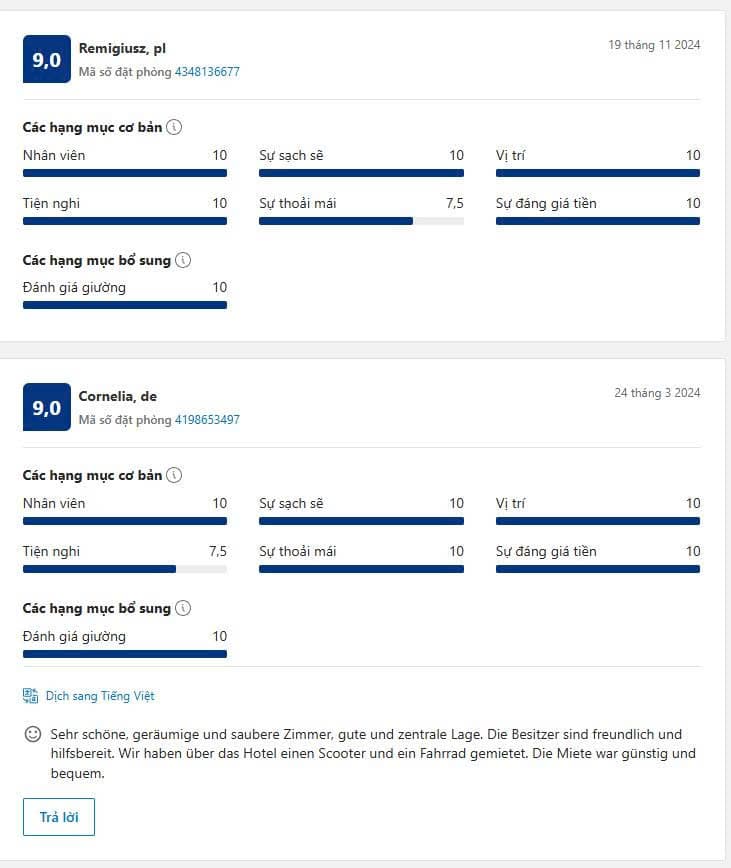Click Remigiusz's 9,0 score badge
The image size is (731, 868).
(x=47, y=59)
